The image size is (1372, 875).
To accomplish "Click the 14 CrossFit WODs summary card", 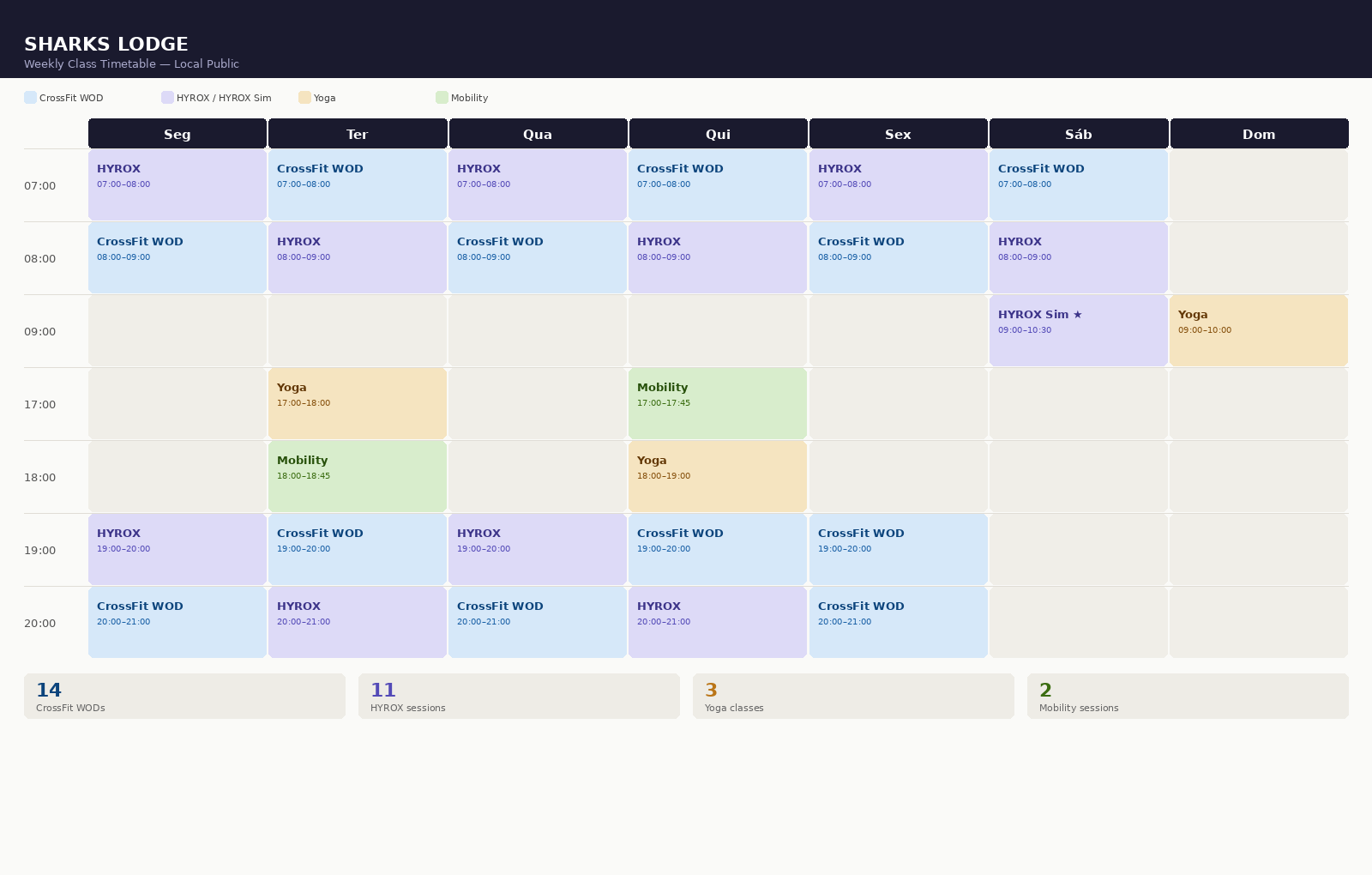I will tap(184, 697).
